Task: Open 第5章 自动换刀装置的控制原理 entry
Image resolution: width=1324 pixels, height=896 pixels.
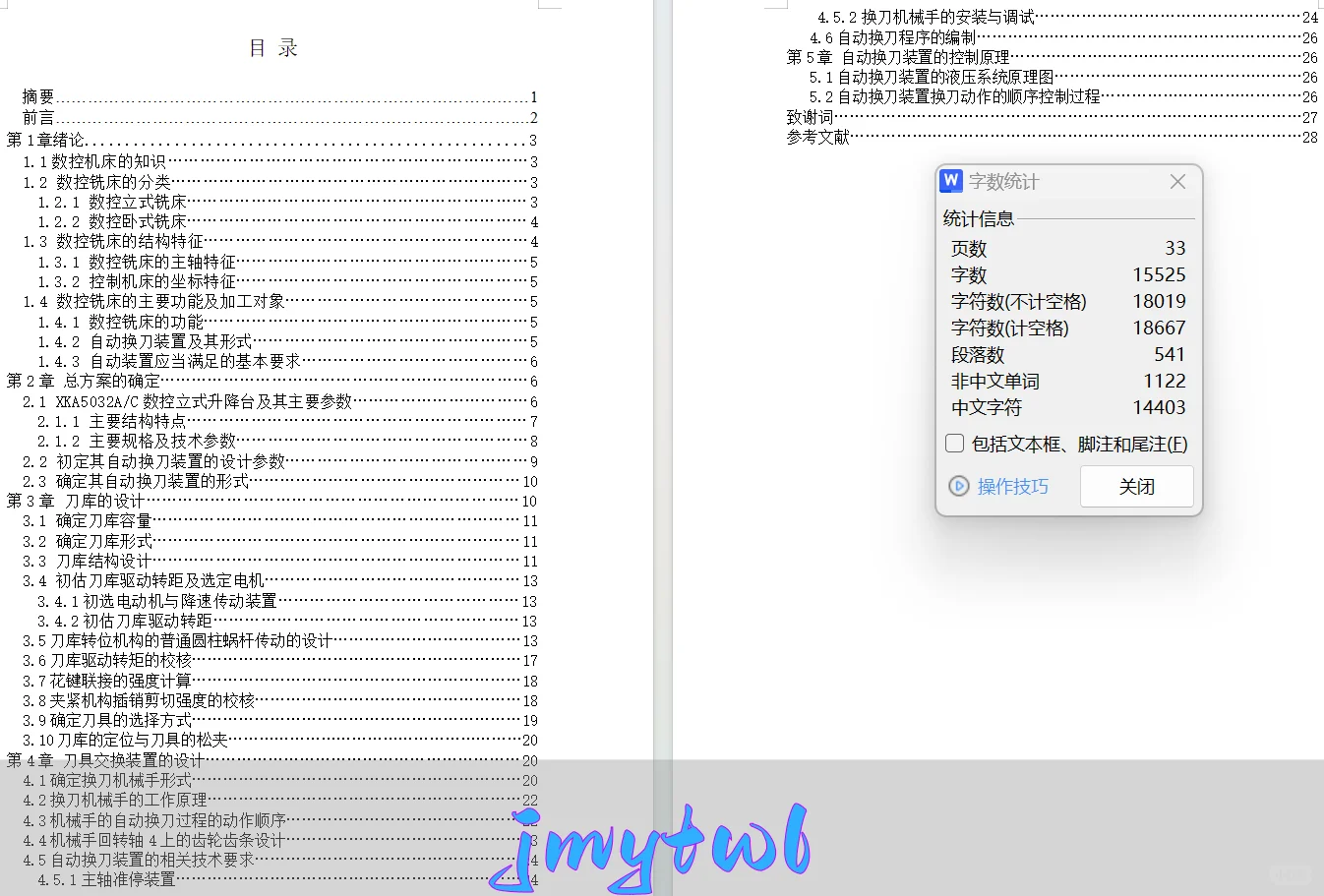Action: pyautogui.click(x=1053, y=57)
